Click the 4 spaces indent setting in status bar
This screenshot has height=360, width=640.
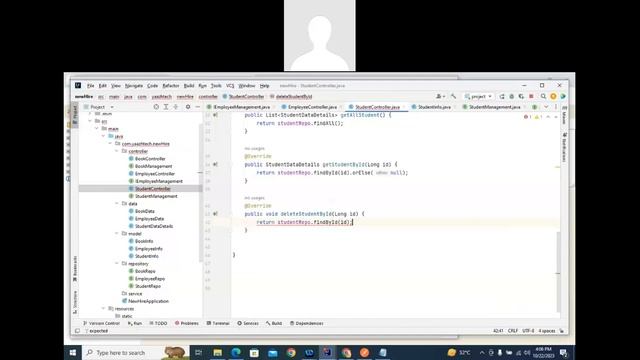click(x=547, y=331)
